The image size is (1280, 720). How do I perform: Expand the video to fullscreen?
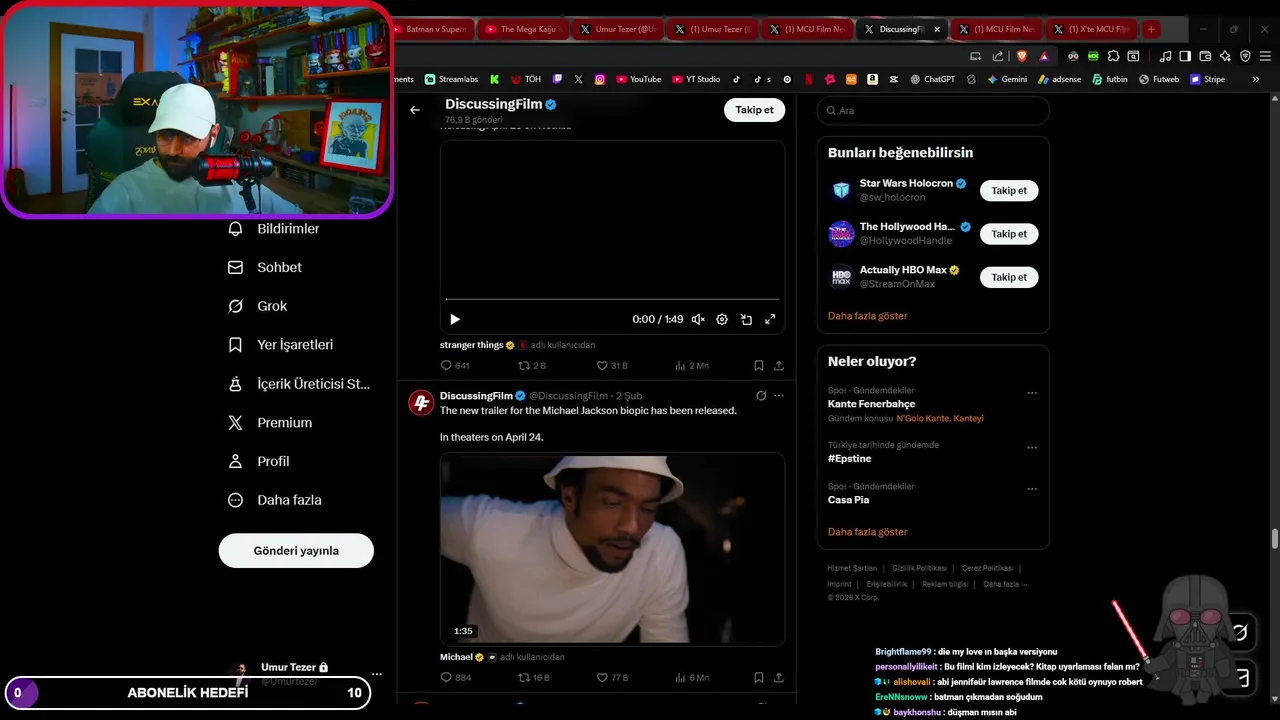click(770, 319)
